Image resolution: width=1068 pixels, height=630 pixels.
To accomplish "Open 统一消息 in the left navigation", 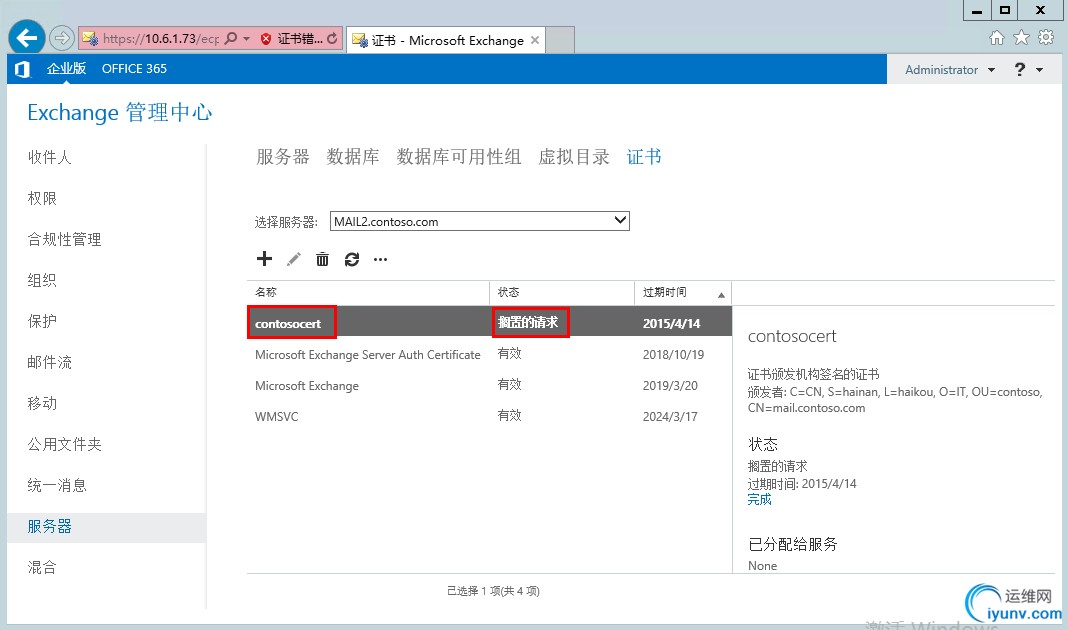I will coord(57,485).
